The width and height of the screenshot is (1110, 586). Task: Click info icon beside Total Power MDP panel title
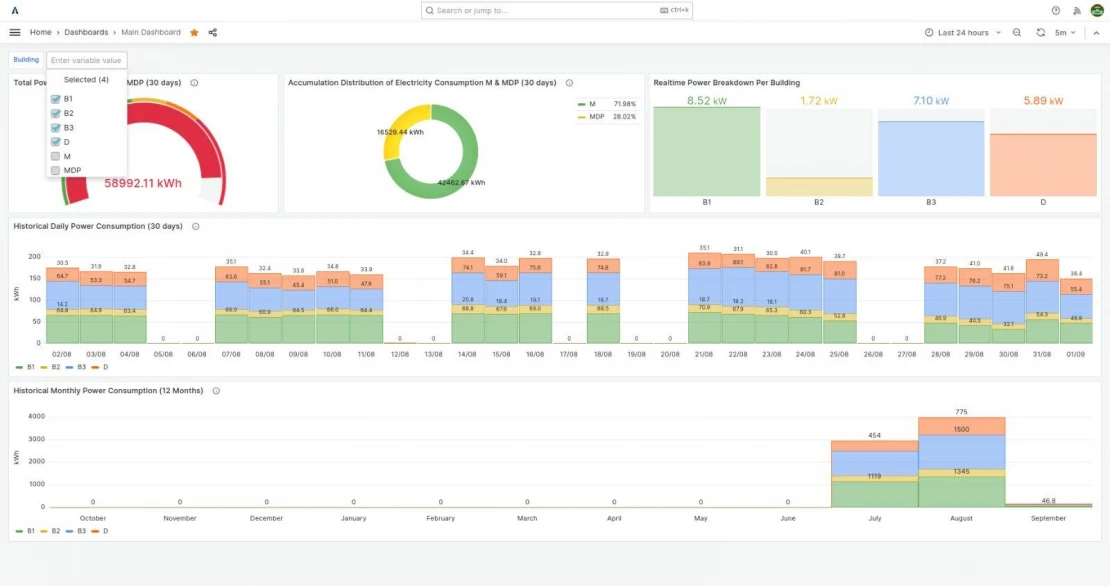(194, 83)
